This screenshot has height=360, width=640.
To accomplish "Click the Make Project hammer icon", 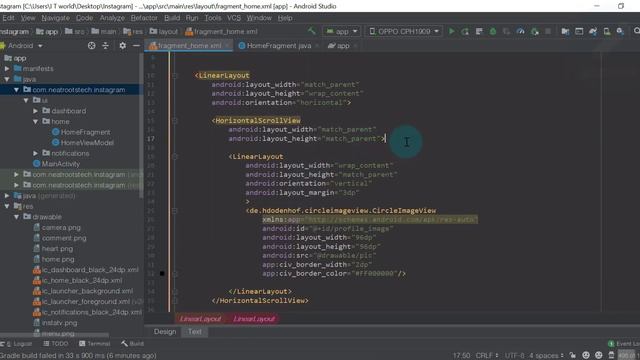I will point(312,31).
